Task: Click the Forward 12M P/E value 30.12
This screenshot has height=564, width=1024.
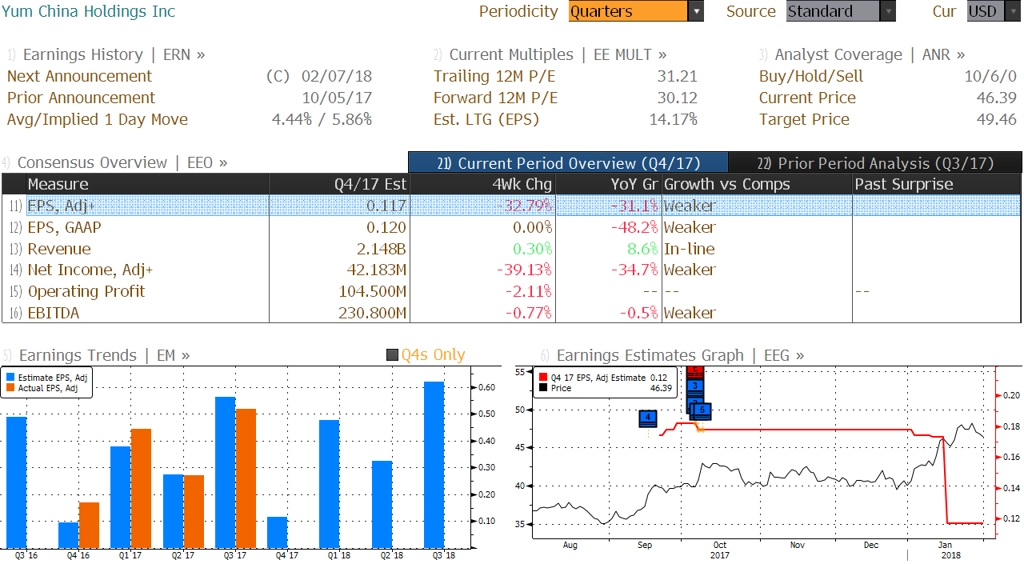Action: (x=677, y=98)
